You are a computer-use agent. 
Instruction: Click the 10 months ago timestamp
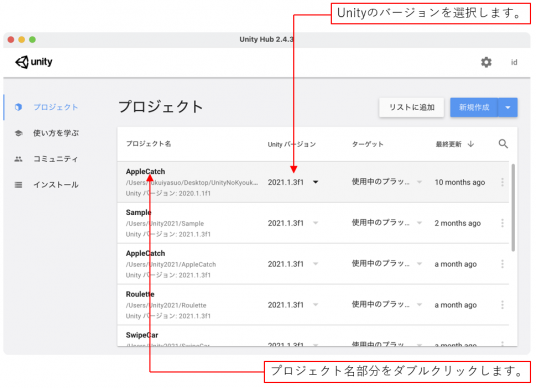tap(460, 183)
